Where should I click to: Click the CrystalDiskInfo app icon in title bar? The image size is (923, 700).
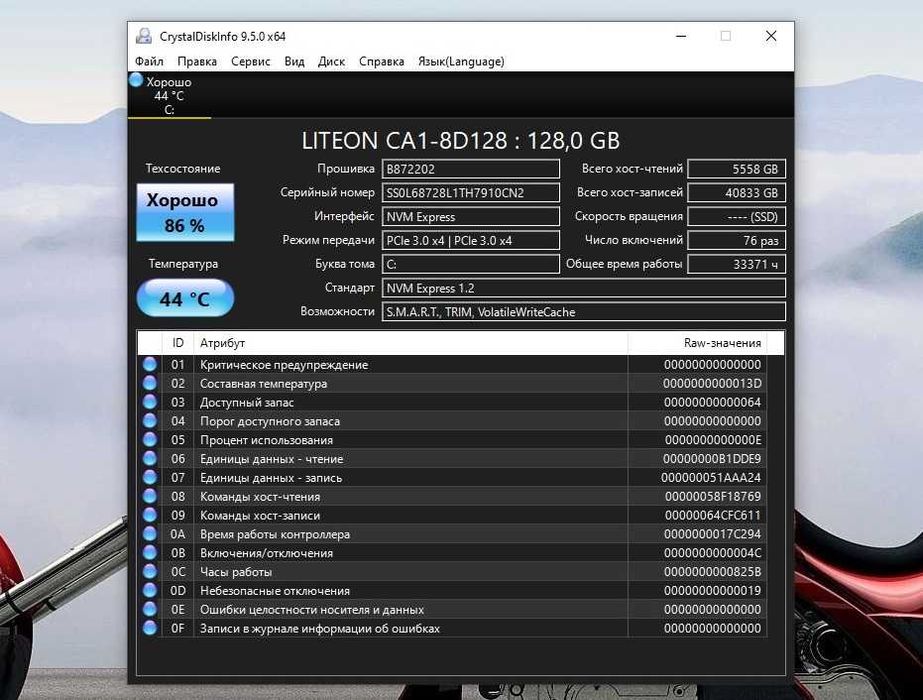pos(144,36)
